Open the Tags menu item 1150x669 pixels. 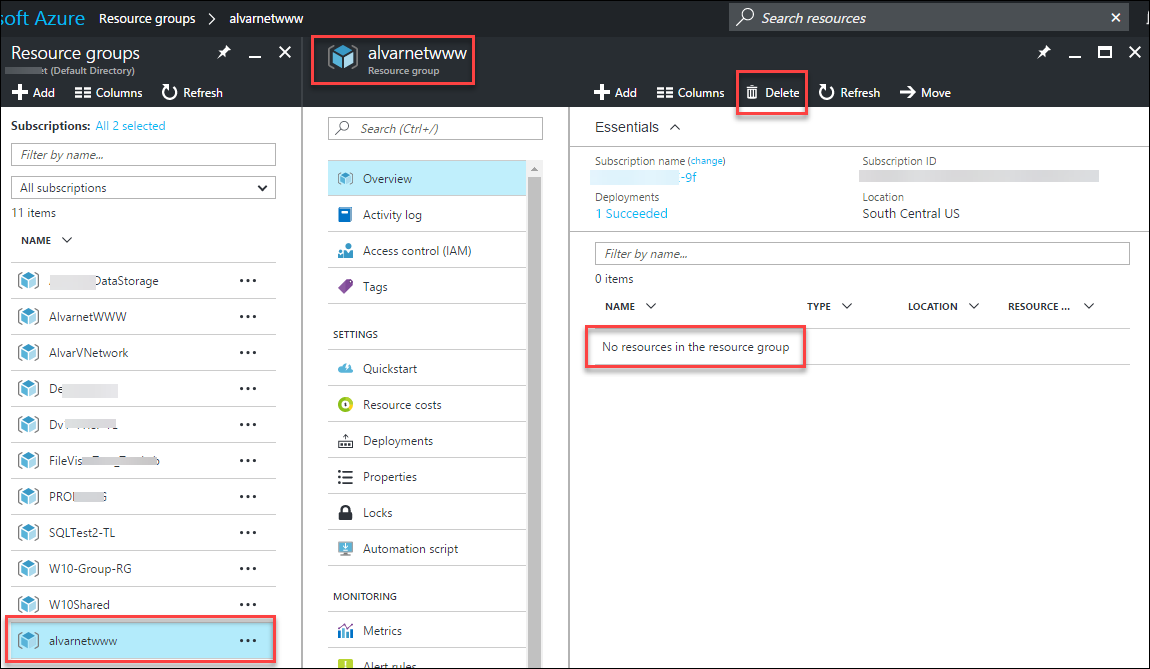[x=427, y=286]
